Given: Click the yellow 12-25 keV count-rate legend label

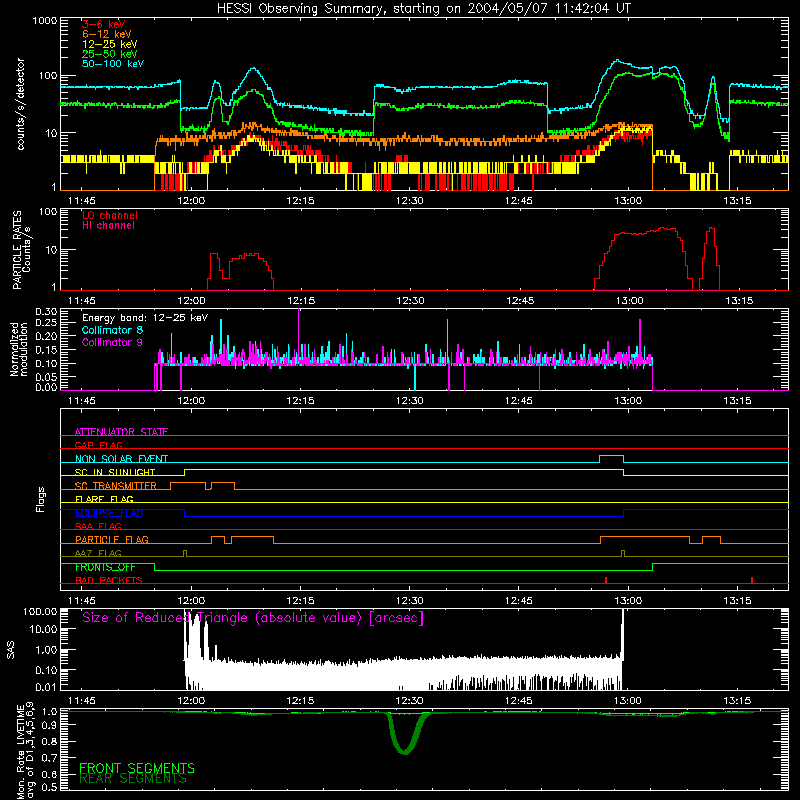Looking at the screenshot, I should click(x=110, y=44).
